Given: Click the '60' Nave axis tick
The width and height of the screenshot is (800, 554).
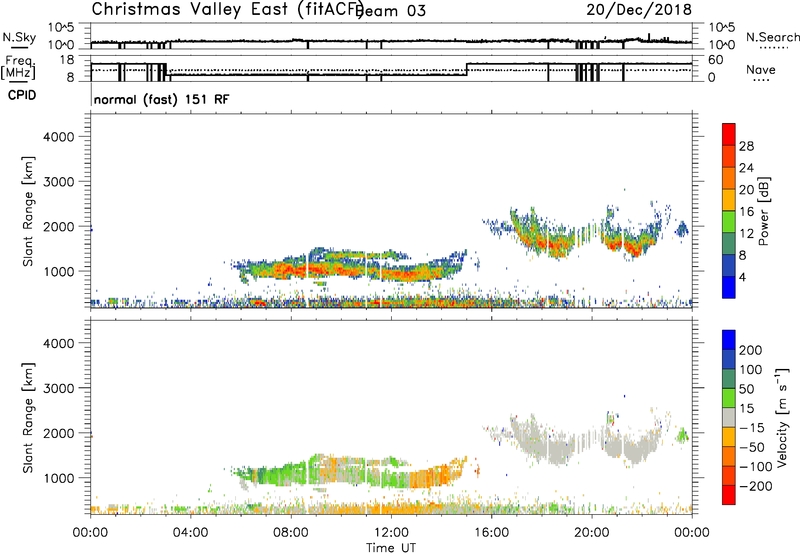Looking at the screenshot, I should (715, 60).
